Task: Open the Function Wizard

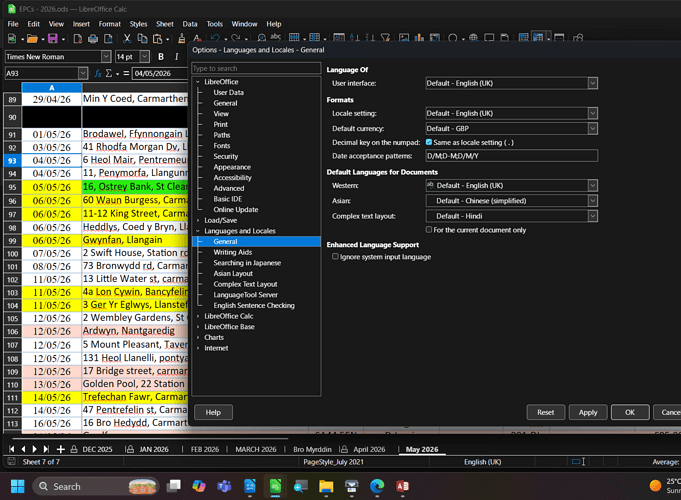Action: pyautogui.click(x=98, y=73)
